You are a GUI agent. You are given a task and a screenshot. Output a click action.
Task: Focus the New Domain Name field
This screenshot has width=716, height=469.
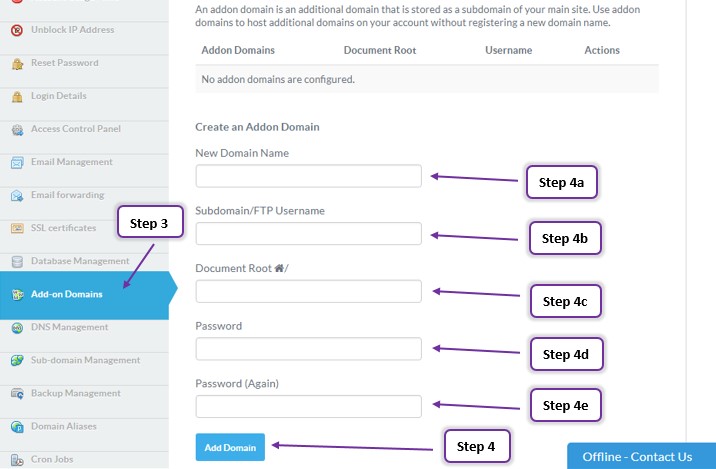[x=309, y=176]
